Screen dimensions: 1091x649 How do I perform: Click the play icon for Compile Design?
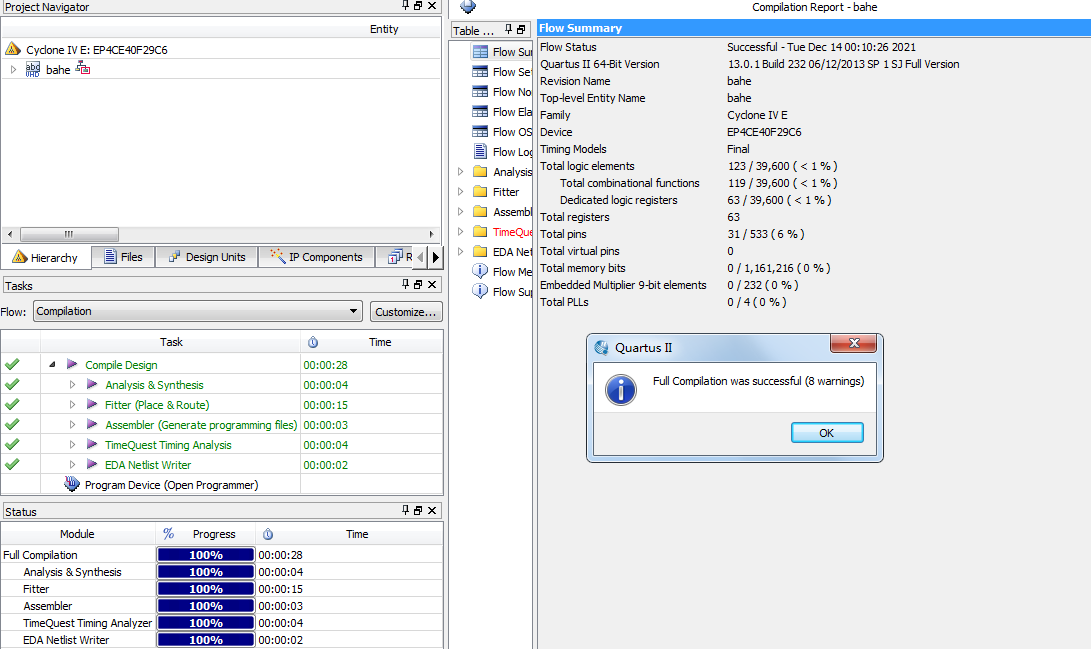pos(72,364)
